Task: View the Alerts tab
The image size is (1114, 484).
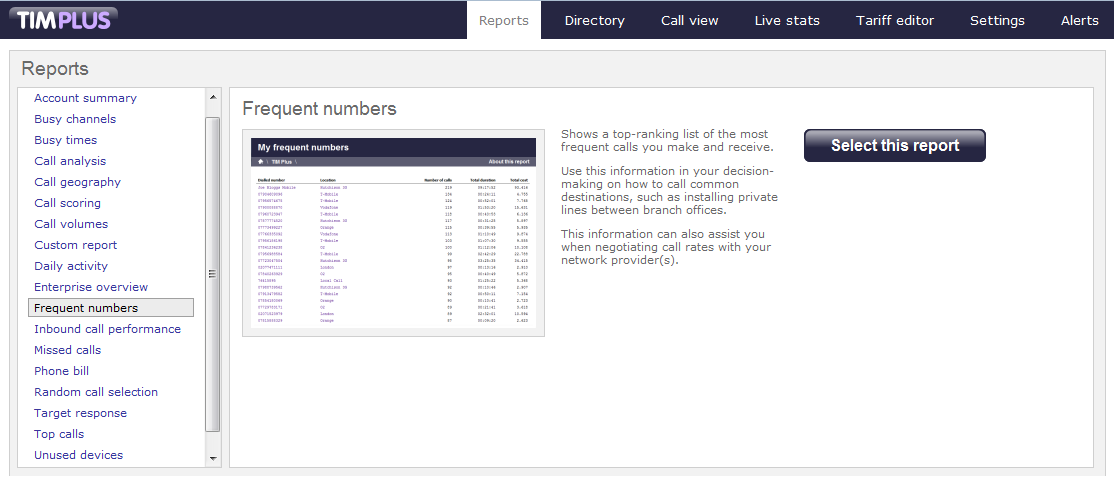Action: pos(1079,21)
